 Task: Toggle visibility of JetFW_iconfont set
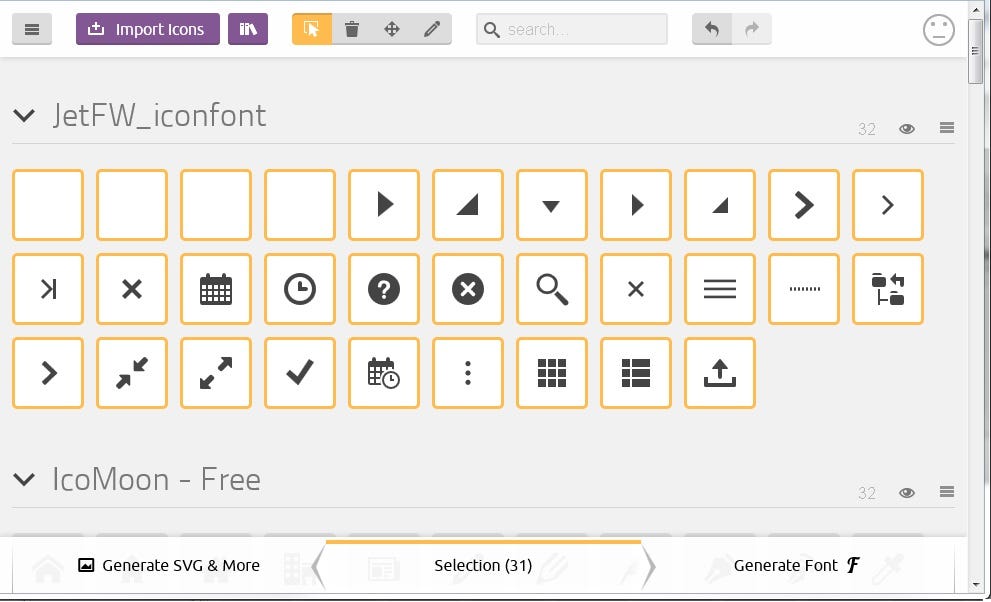click(907, 129)
